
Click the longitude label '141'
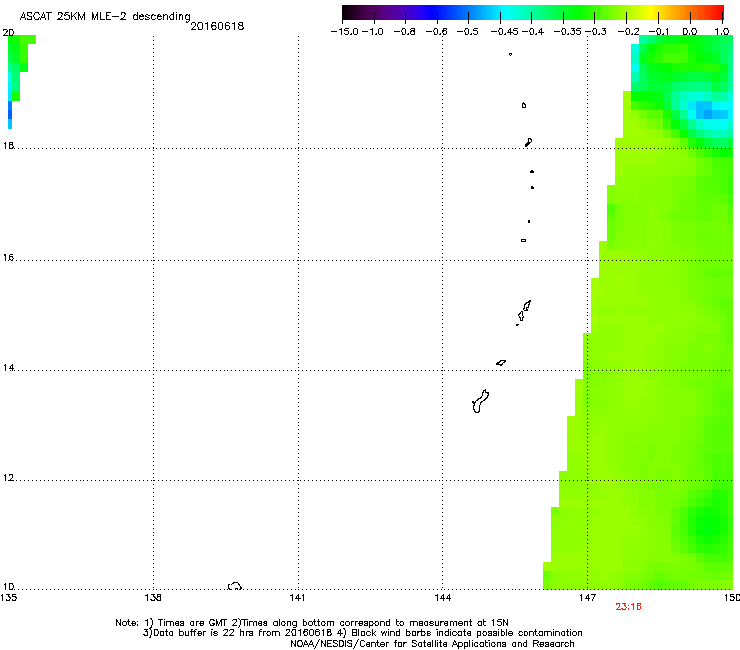297,598
